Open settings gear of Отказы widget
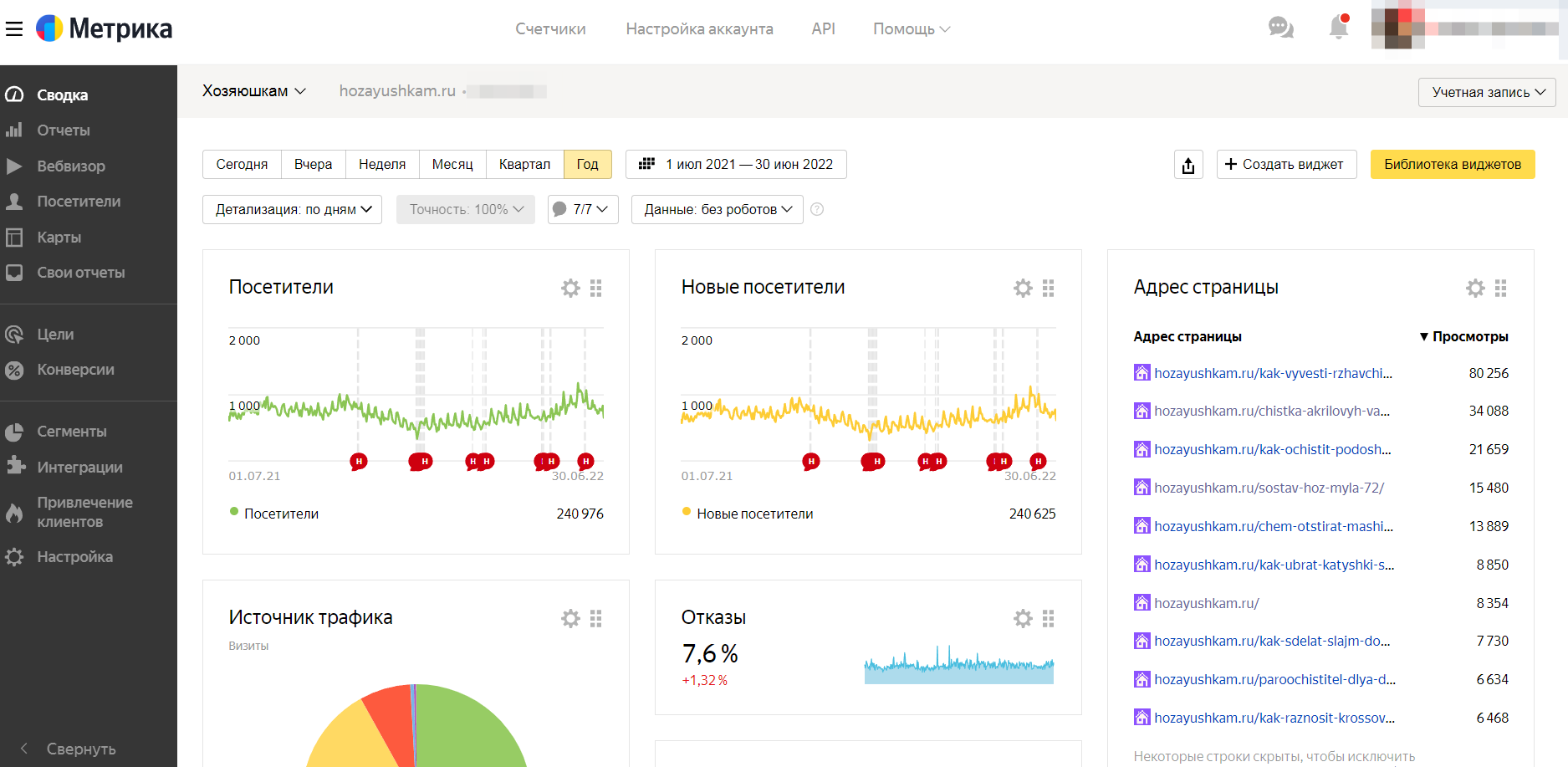 point(1023,619)
